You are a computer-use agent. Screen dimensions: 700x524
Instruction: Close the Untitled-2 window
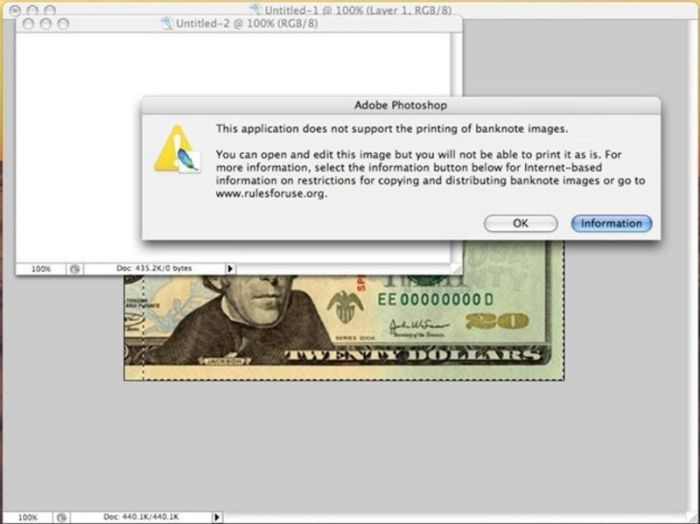click(x=28, y=24)
